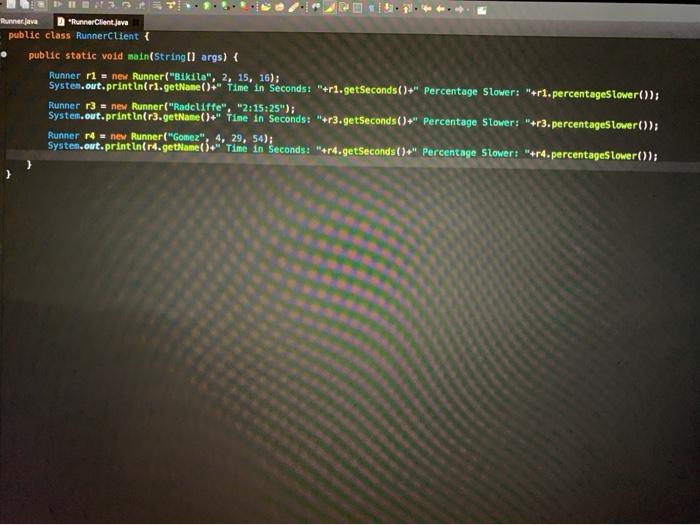Click r1.percentageSlower() at line end
Screen dimensions: 700x525
594,94
